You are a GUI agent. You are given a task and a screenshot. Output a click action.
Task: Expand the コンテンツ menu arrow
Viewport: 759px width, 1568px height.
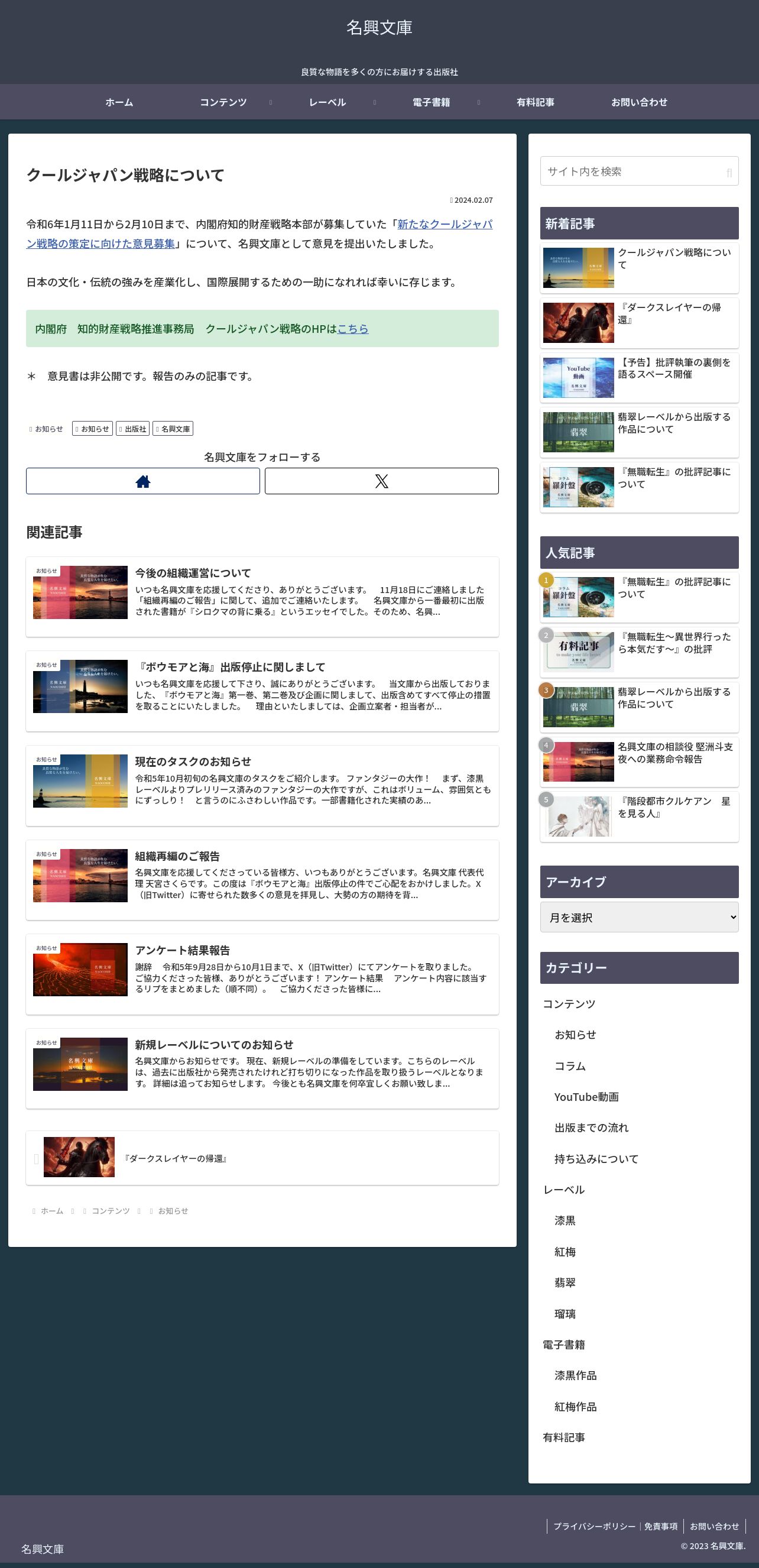(x=271, y=102)
